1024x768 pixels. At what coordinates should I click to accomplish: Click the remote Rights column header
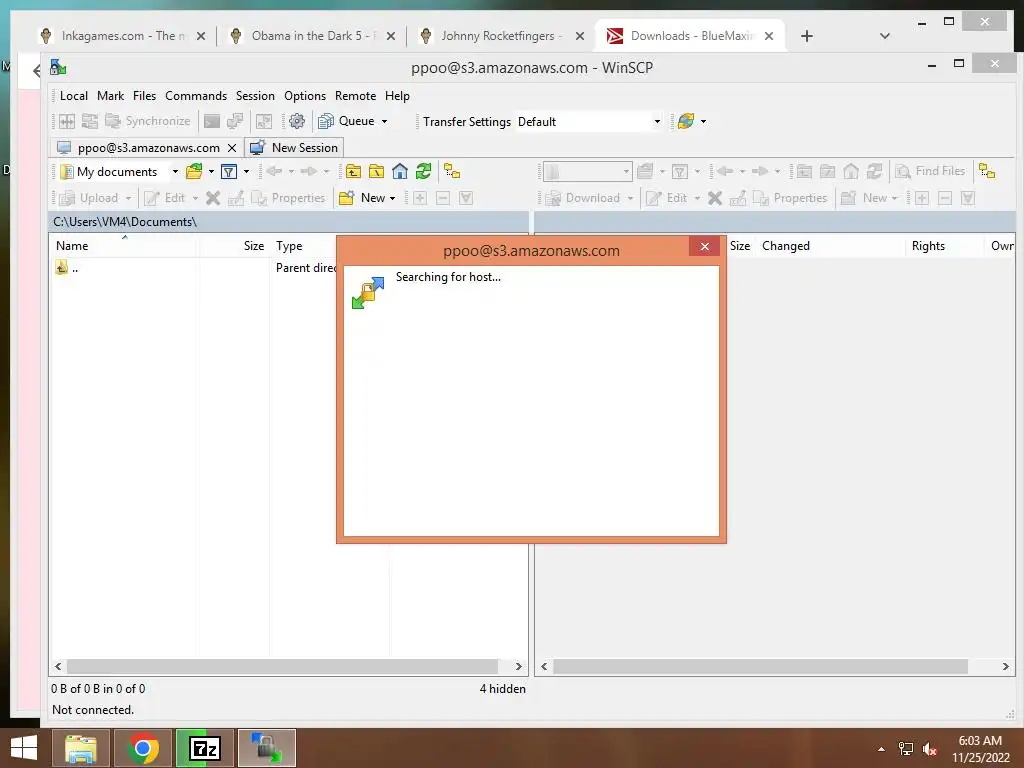coord(945,246)
